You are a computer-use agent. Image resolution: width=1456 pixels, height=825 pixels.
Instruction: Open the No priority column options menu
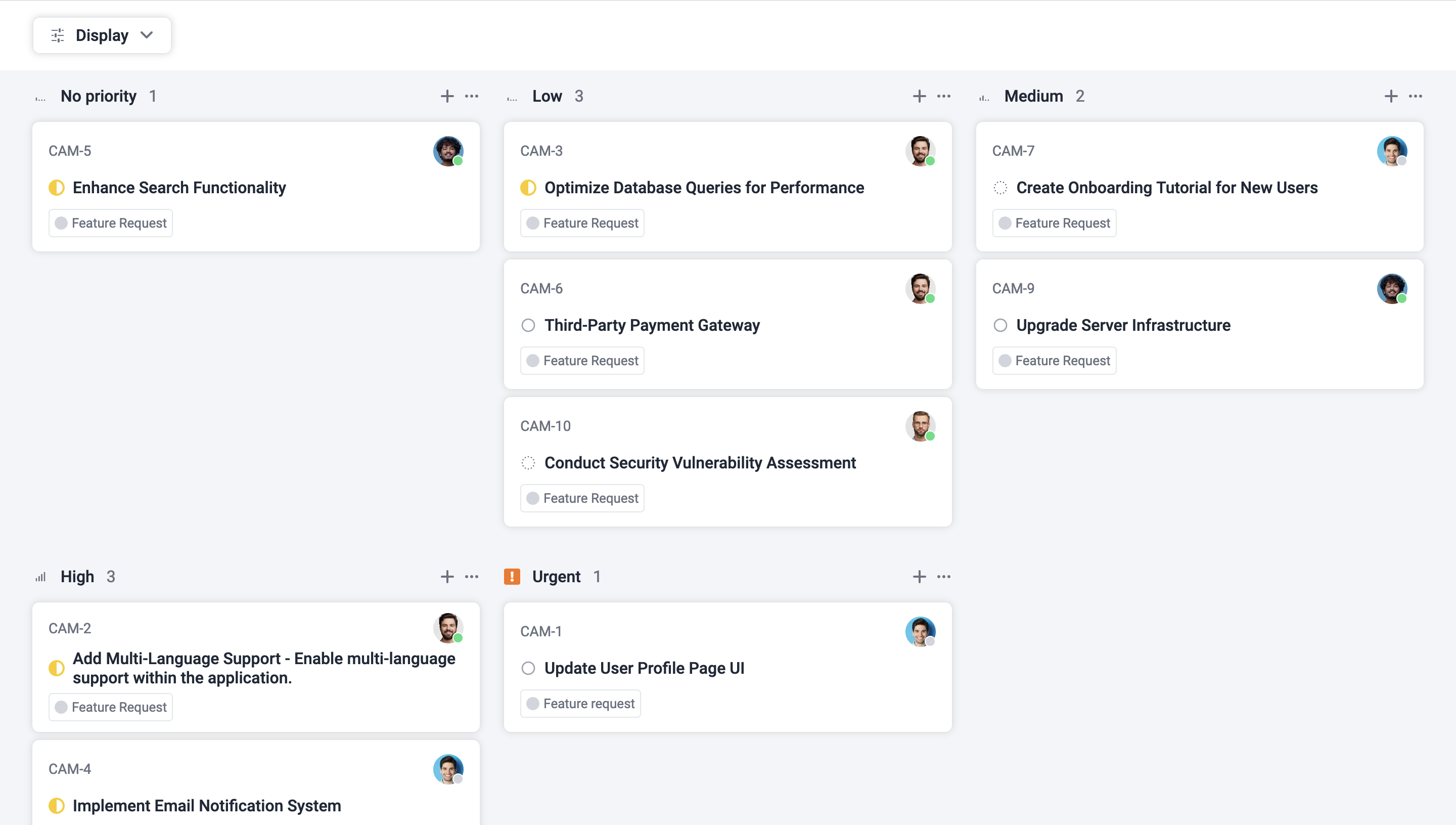point(472,96)
